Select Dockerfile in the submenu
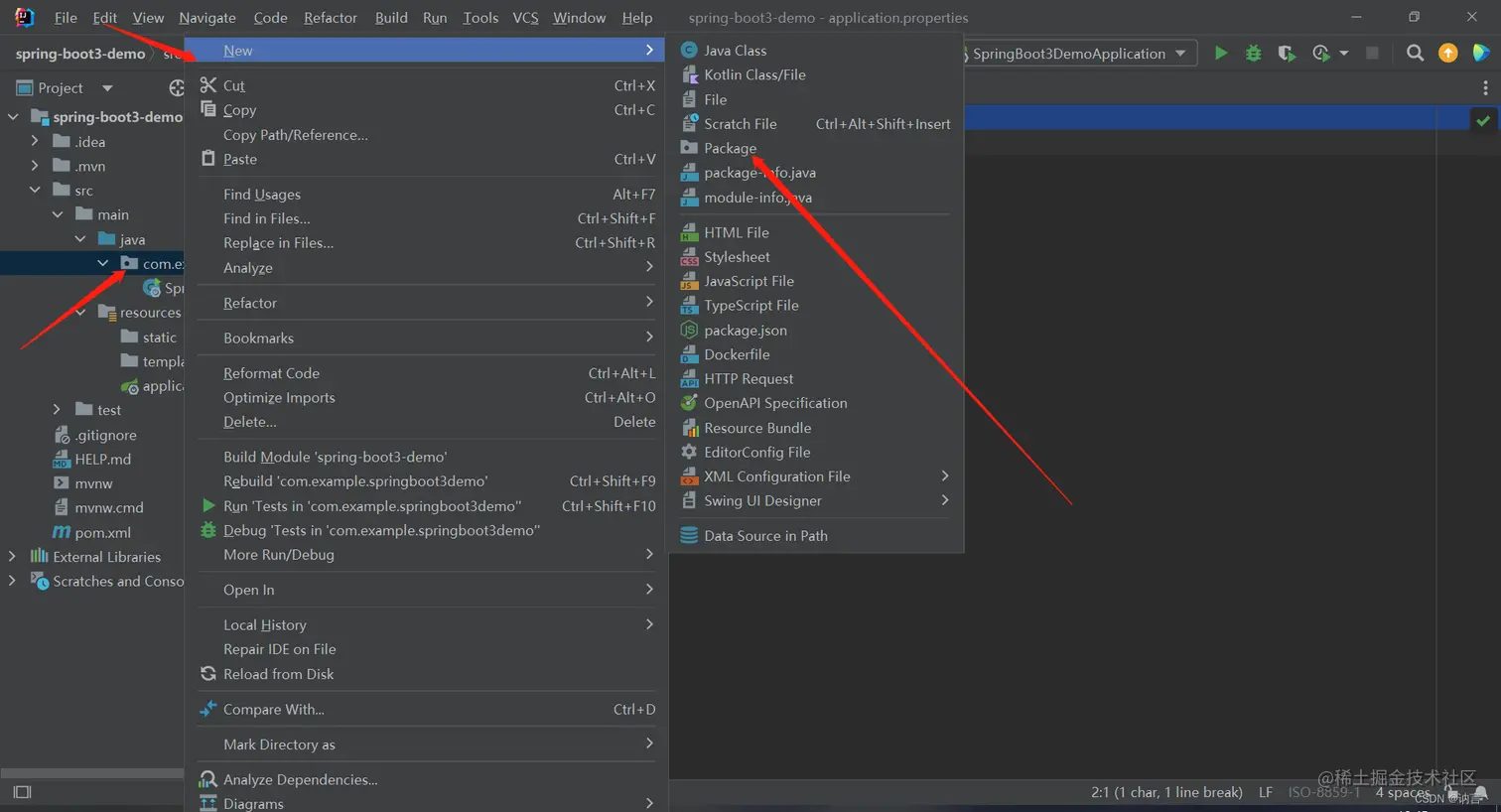Viewport: 1501px width, 812px height. click(x=737, y=354)
